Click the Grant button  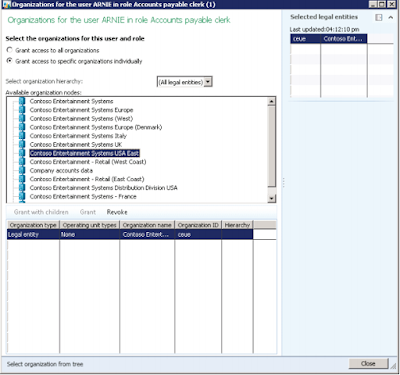[x=88, y=212]
